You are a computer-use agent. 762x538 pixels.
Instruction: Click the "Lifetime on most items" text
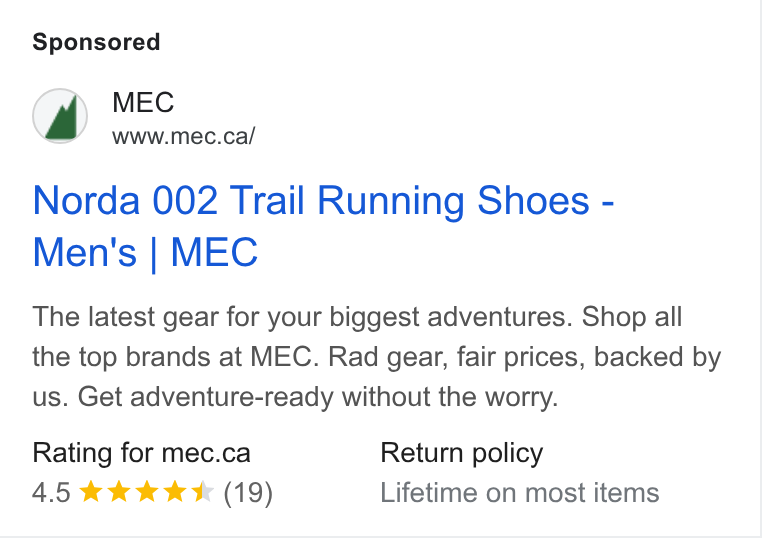520,493
